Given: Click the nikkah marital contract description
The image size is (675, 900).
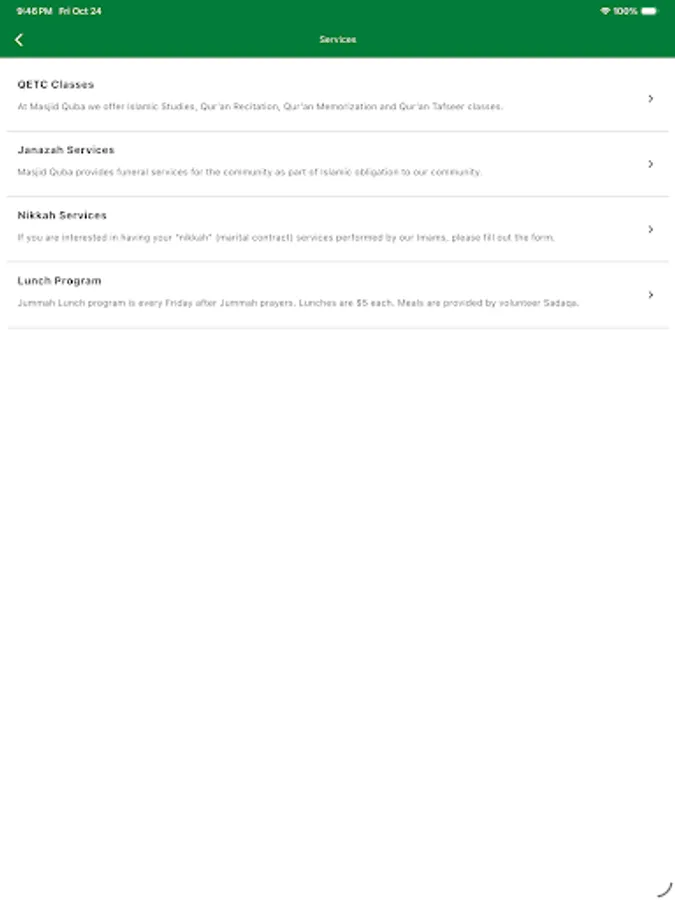Looking at the screenshot, I should [x=286, y=238].
